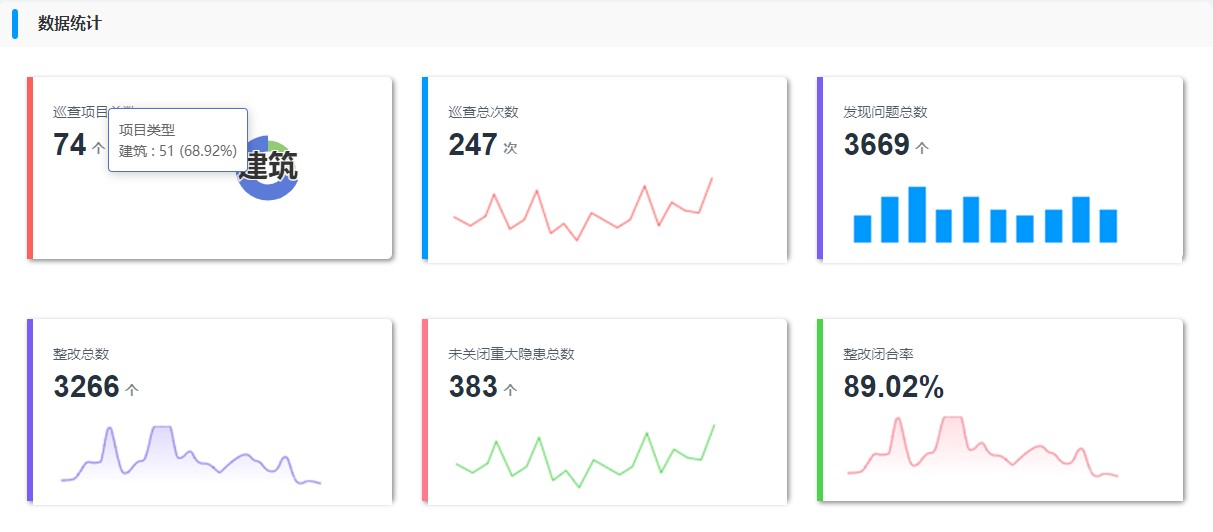Click the 3266 rectification total value

(x=86, y=387)
